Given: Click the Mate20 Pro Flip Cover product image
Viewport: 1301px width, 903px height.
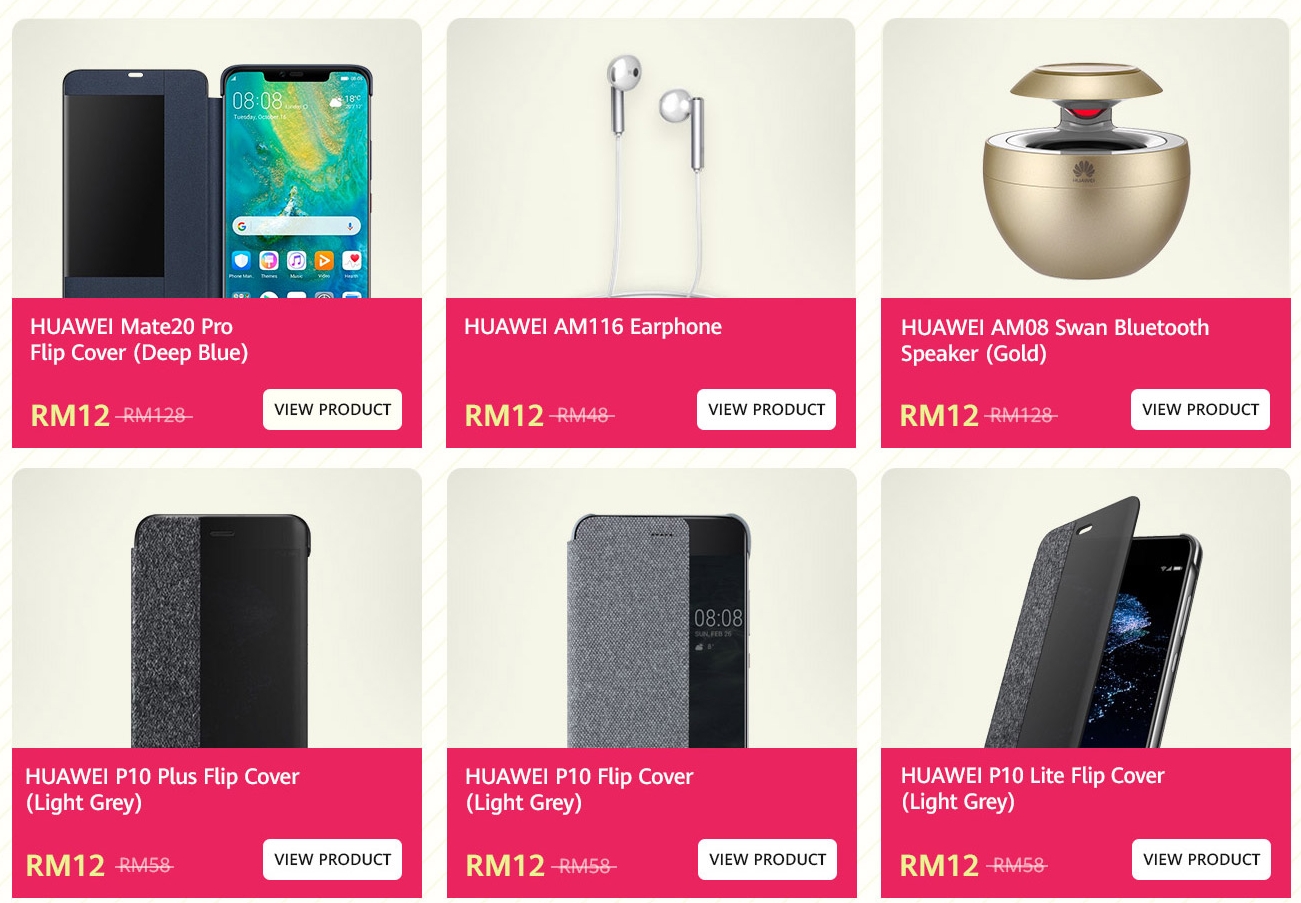Looking at the screenshot, I should (217, 158).
